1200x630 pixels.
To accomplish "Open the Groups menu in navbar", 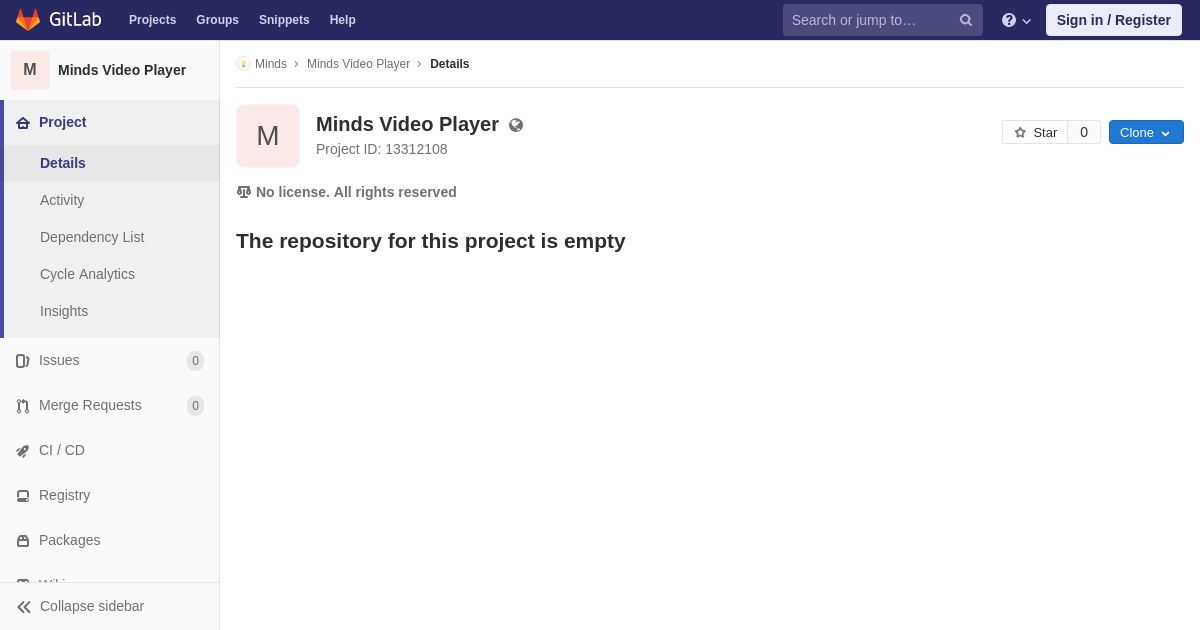I will (217, 20).
